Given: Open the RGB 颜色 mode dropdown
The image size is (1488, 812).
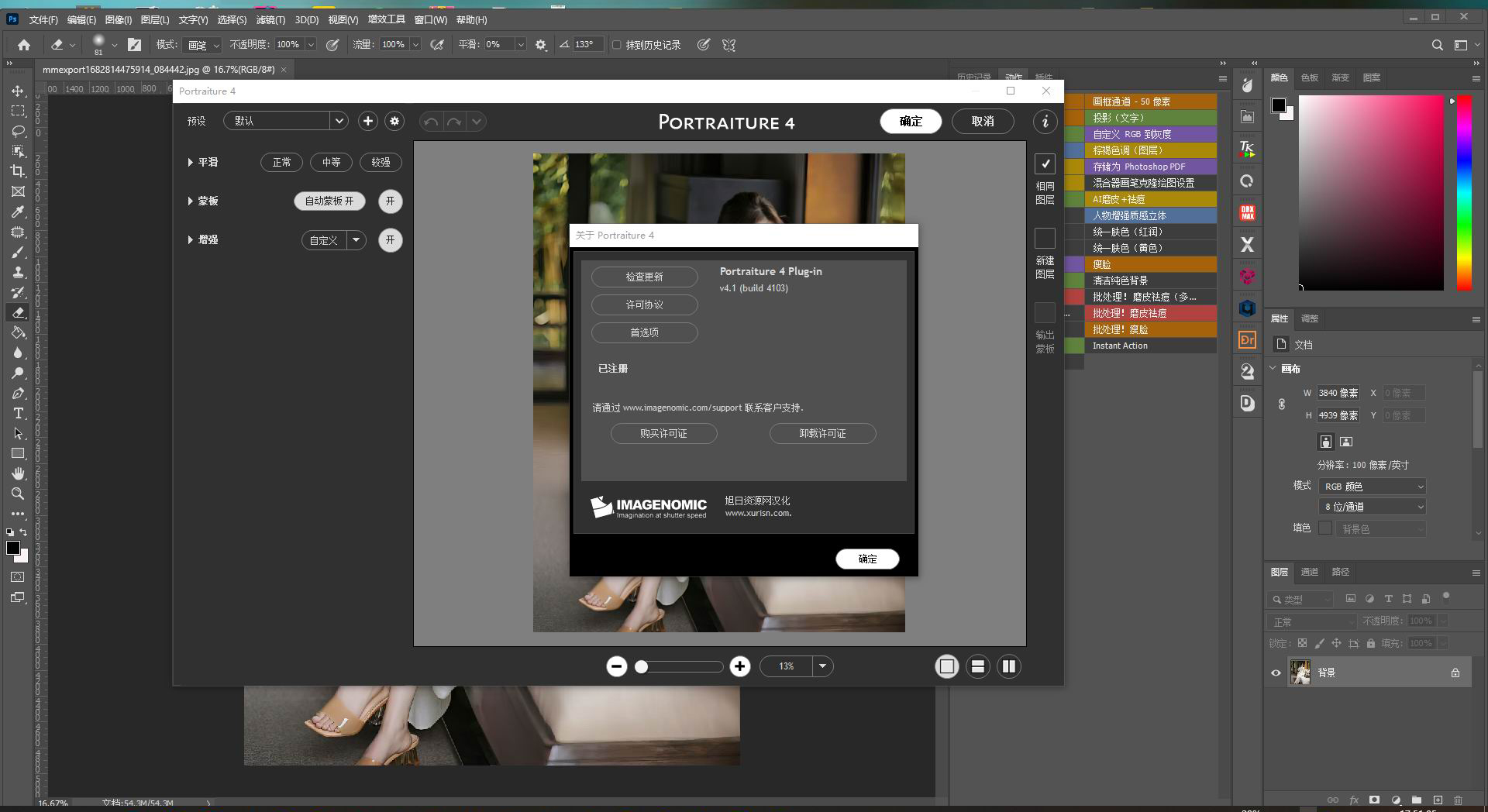Looking at the screenshot, I should pyautogui.click(x=1373, y=487).
